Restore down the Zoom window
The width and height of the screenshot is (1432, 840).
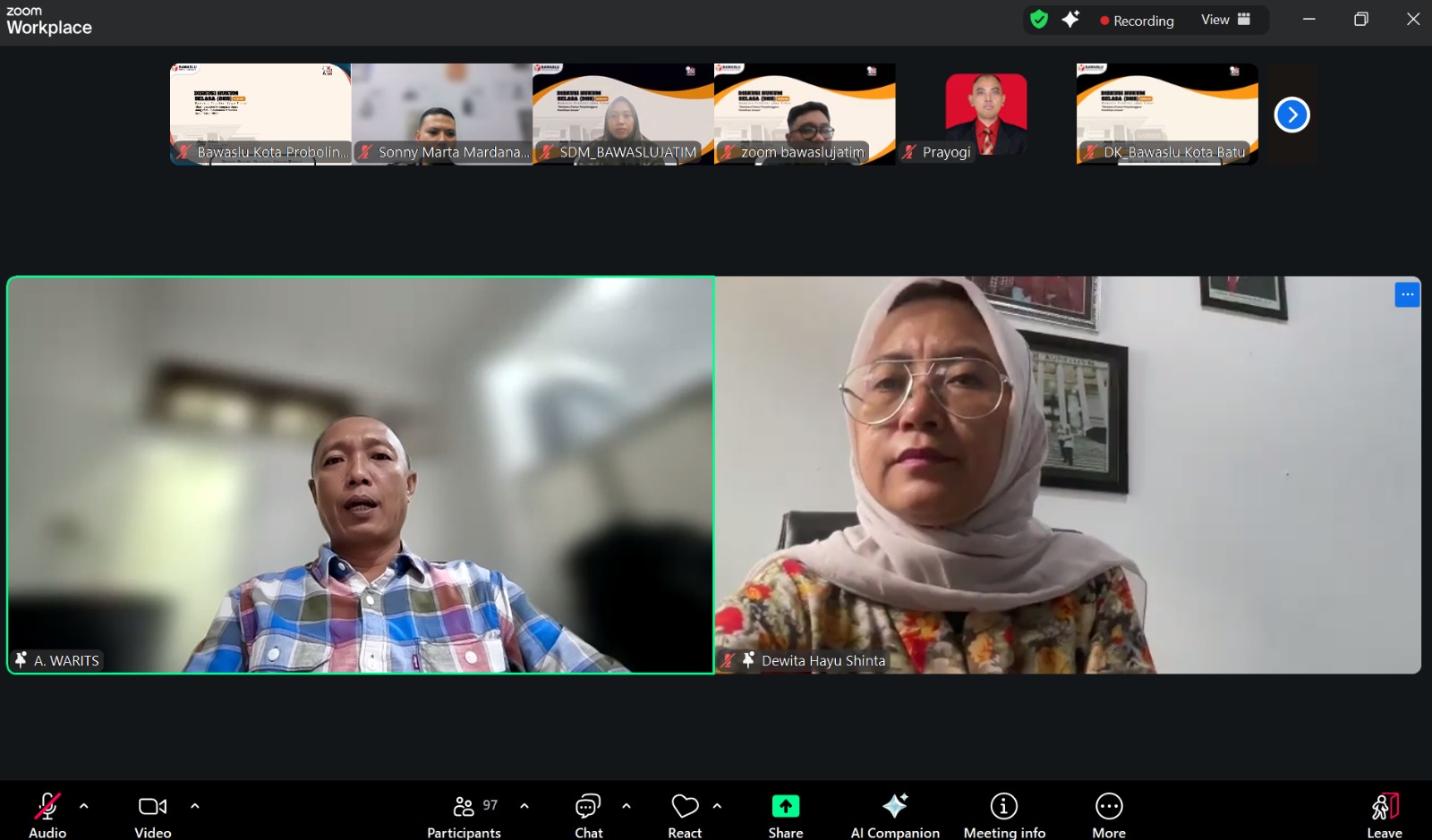click(1361, 19)
